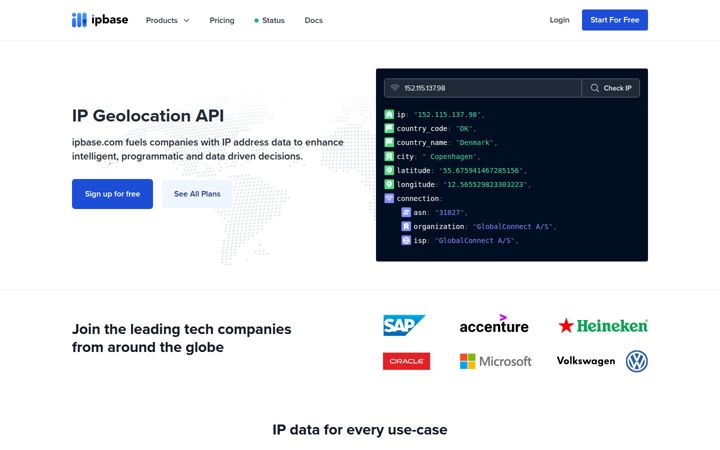
Task: Click the country_name value "Denmark"
Action: click(x=474, y=142)
